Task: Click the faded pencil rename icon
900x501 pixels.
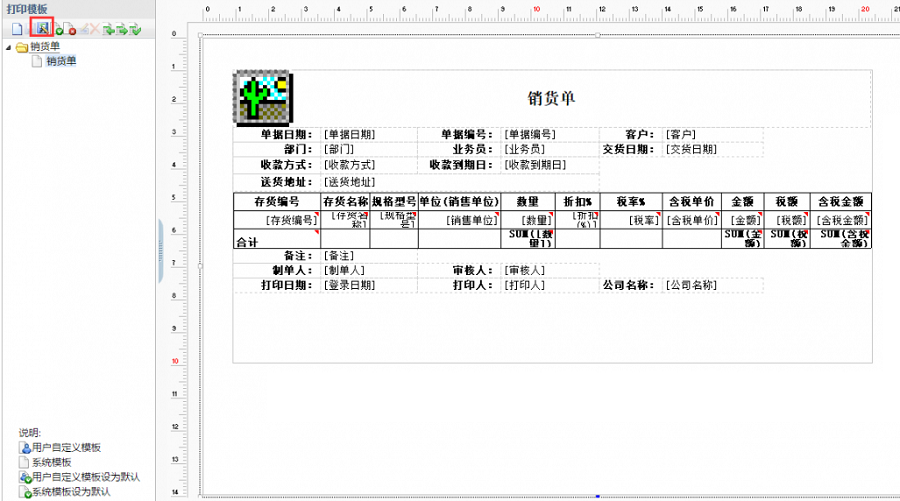Action: (x=84, y=29)
